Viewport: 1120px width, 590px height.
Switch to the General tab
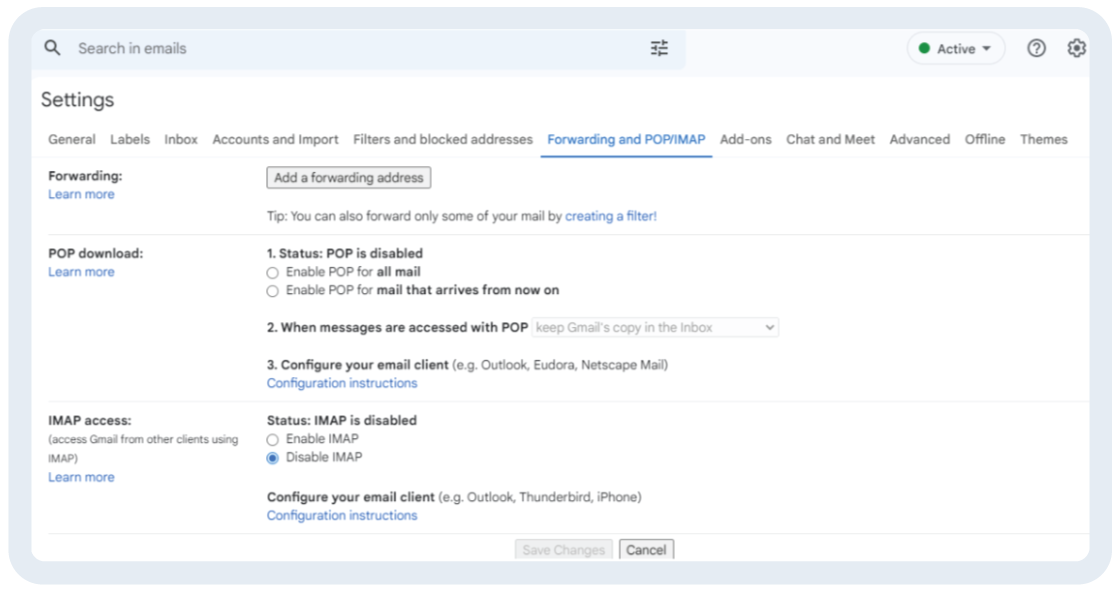tap(72, 140)
